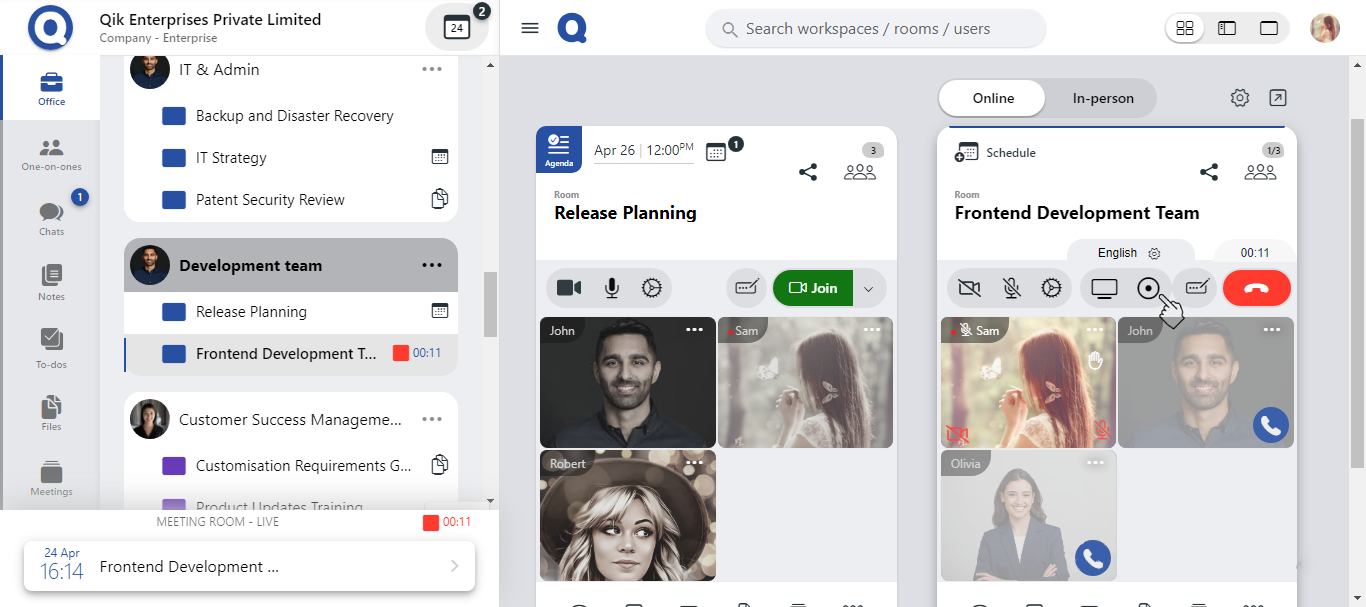Open Files in the left sidebar

point(51,412)
